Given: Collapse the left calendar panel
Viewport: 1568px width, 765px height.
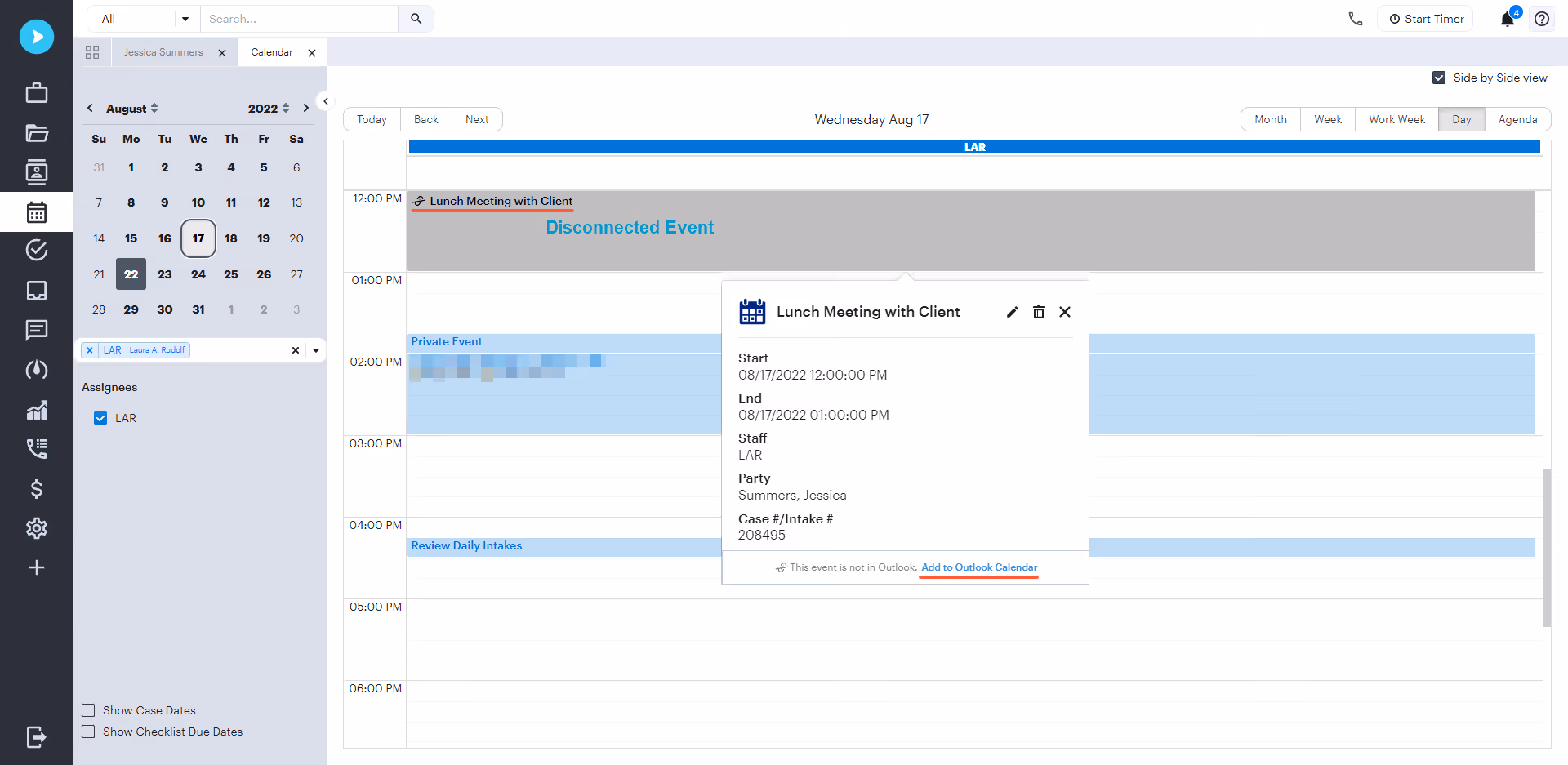Looking at the screenshot, I should click(326, 101).
